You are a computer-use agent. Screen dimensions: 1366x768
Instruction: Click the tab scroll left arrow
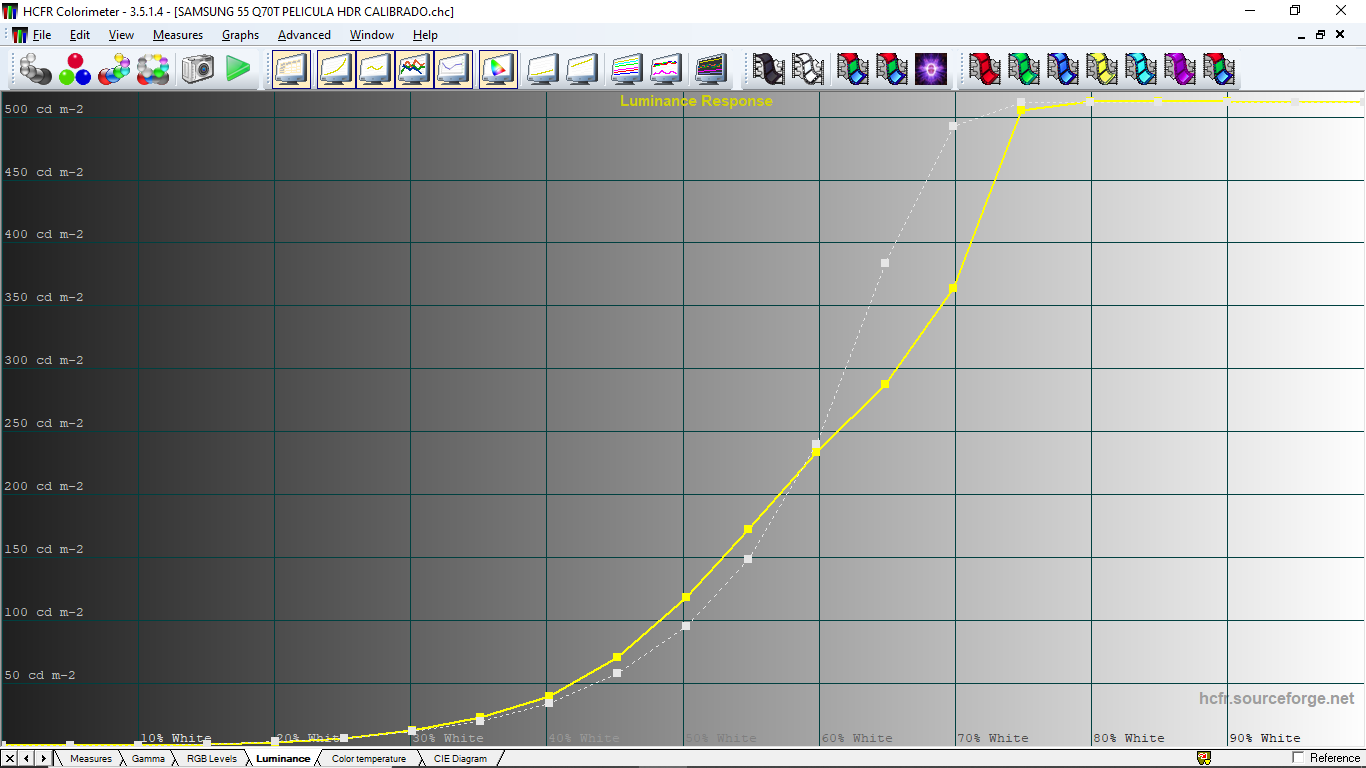27,759
